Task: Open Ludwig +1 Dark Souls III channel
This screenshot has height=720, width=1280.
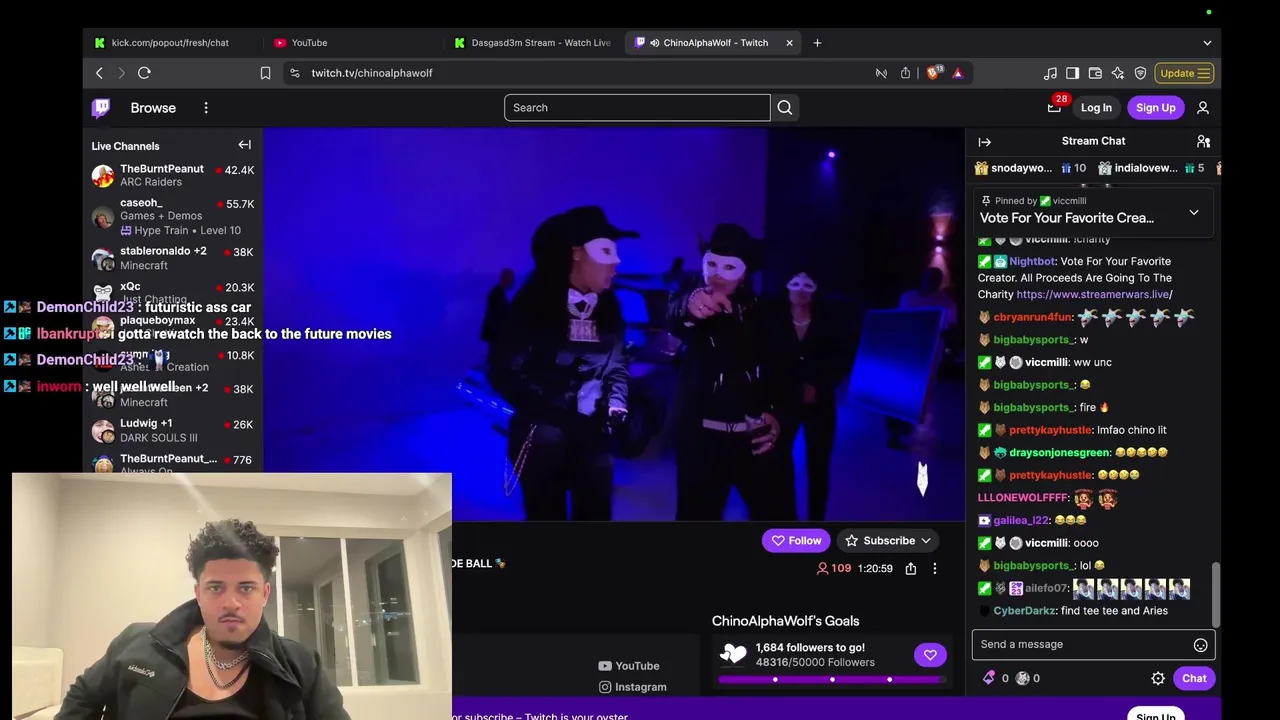Action: [x=173, y=430]
